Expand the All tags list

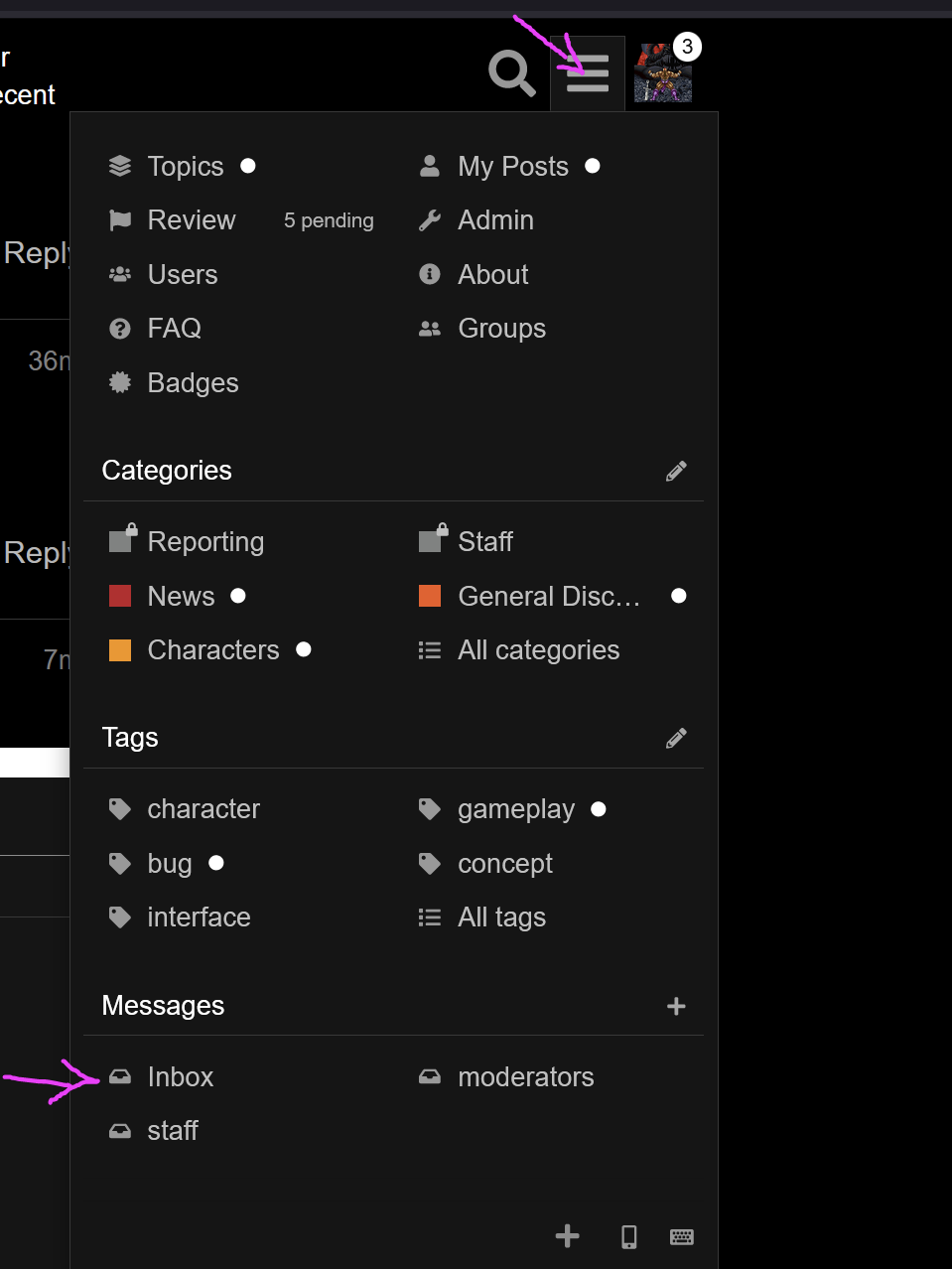click(x=501, y=917)
